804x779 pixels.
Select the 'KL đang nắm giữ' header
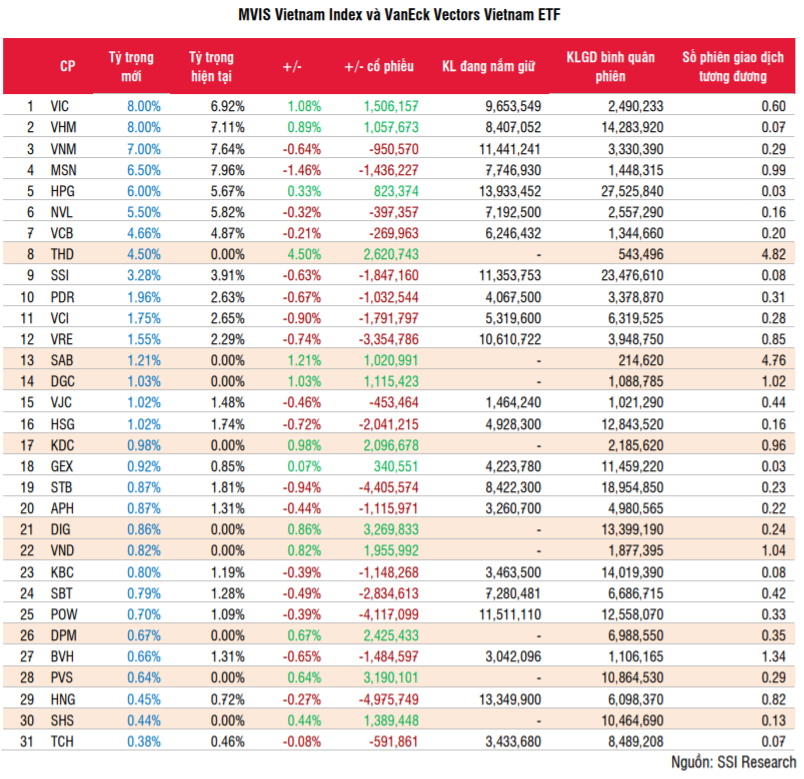pos(489,66)
